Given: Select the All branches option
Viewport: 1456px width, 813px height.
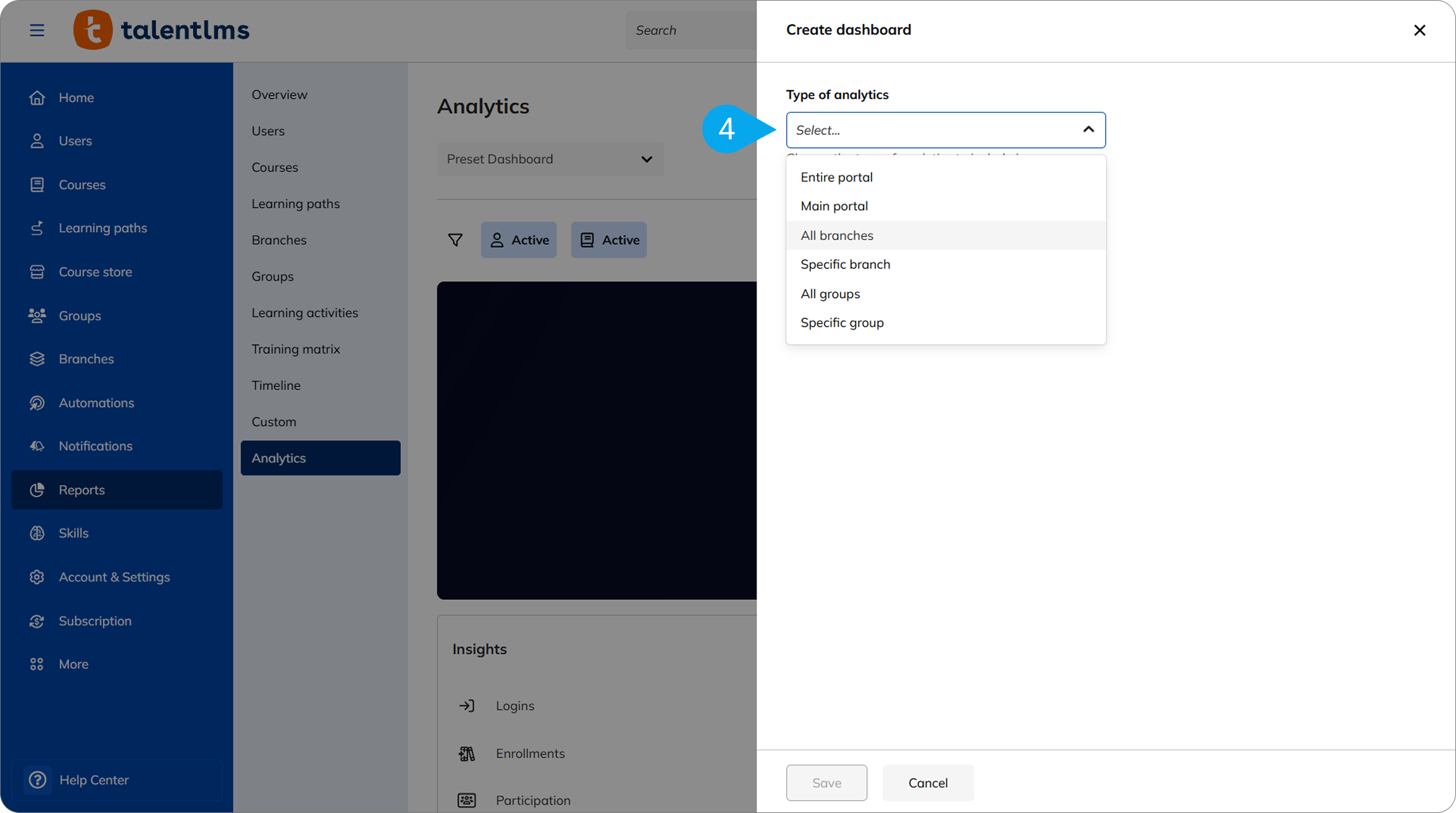Looking at the screenshot, I should point(837,235).
